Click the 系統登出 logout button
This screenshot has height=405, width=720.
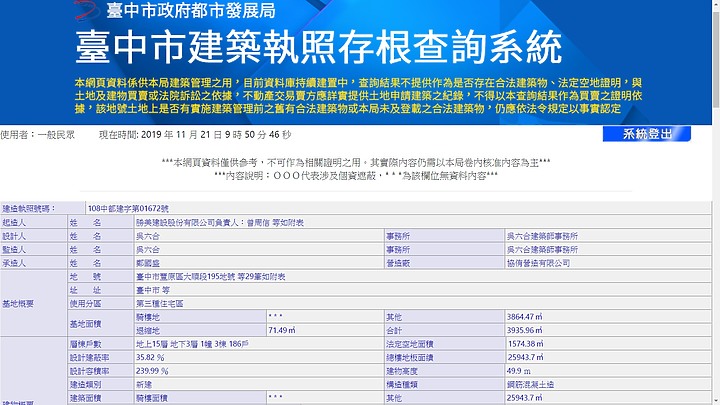(x=647, y=134)
